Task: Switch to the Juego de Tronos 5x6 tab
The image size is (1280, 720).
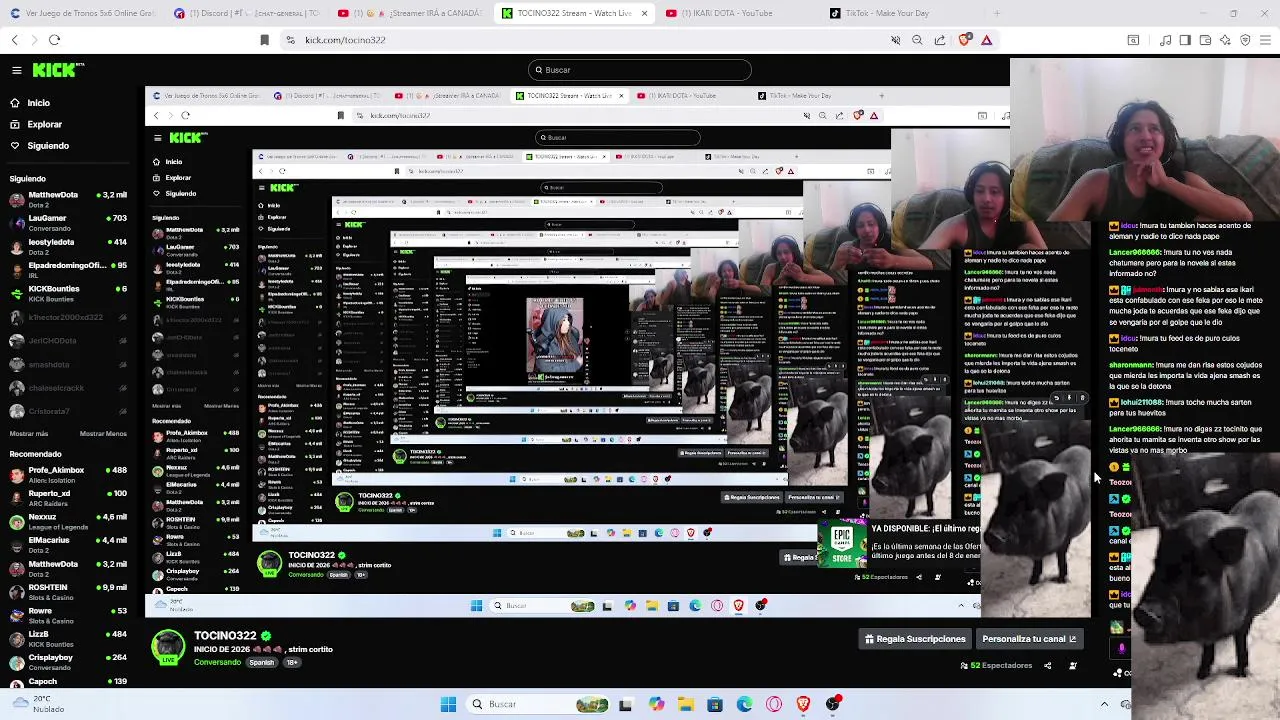Action: point(82,13)
